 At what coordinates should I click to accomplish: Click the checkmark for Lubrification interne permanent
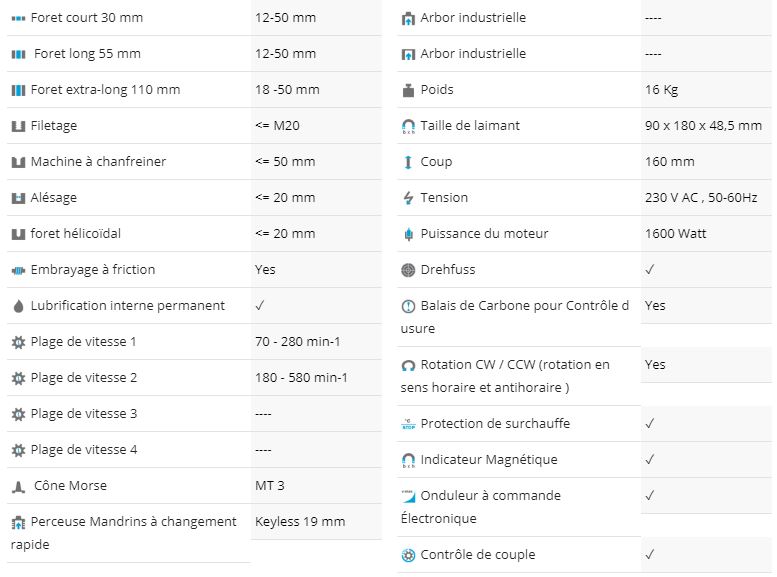pyautogui.click(x=260, y=305)
